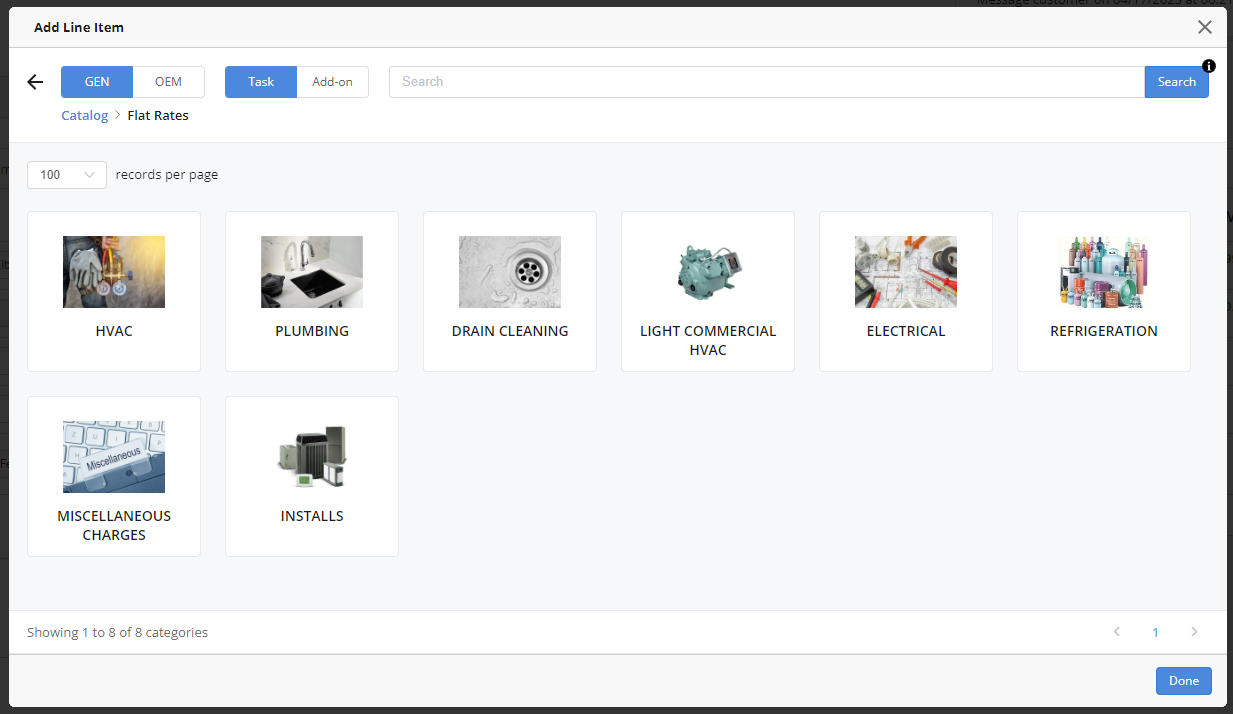1233x714 pixels.
Task: Open the Plumbing category sink image
Action: click(x=312, y=272)
